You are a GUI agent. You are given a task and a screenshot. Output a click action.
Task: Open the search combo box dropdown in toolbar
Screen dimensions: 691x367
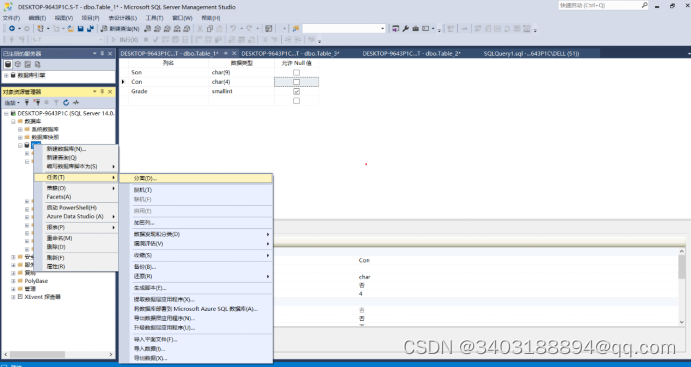[382, 29]
